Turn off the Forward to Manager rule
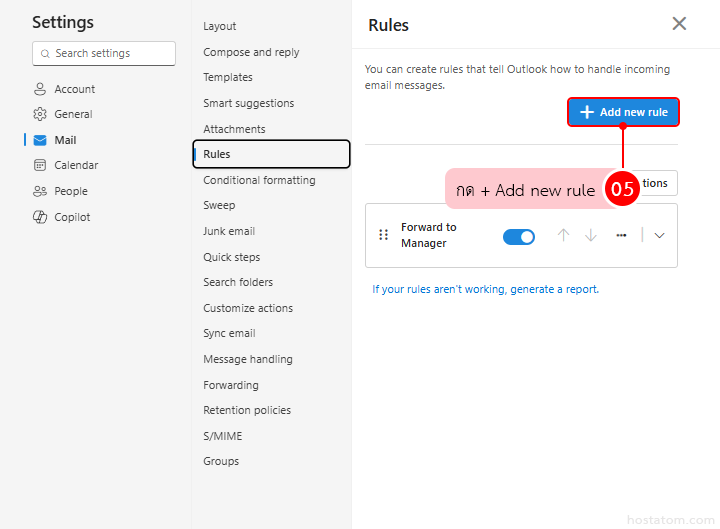 pyautogui.click(x=519, y=237)
